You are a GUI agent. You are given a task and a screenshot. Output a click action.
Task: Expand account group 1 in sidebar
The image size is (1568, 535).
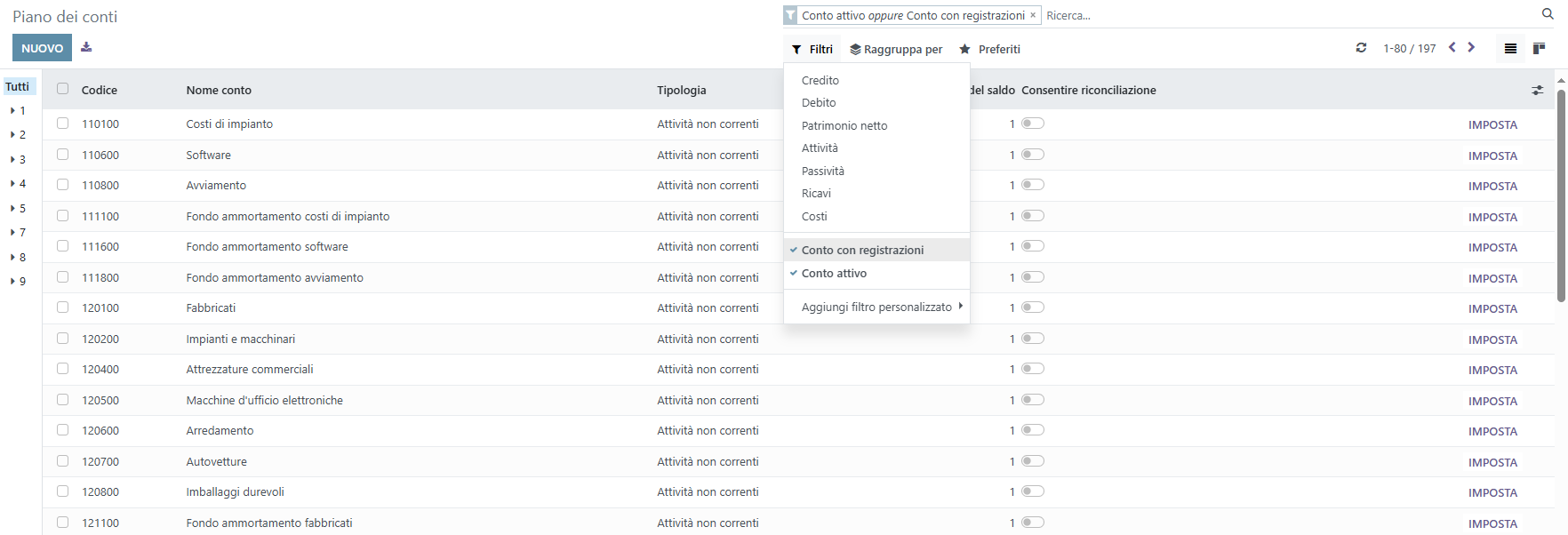(x=17, y=111)
